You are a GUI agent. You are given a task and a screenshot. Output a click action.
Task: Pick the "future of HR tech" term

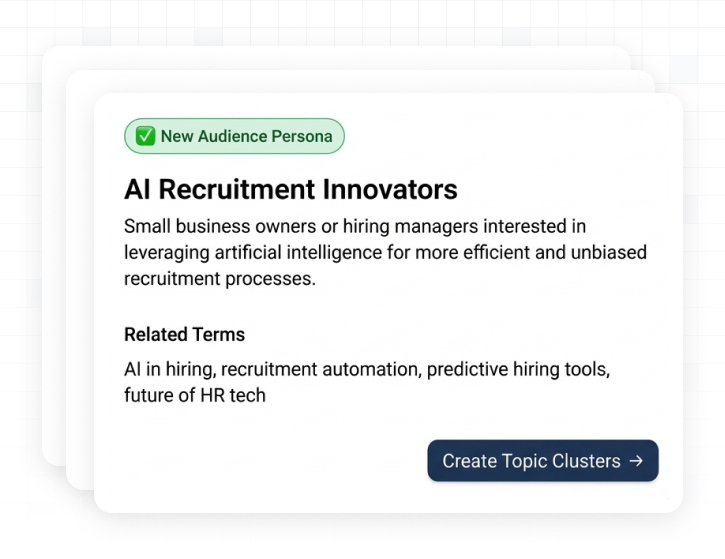pyautogui.click(x=195, y=395)
